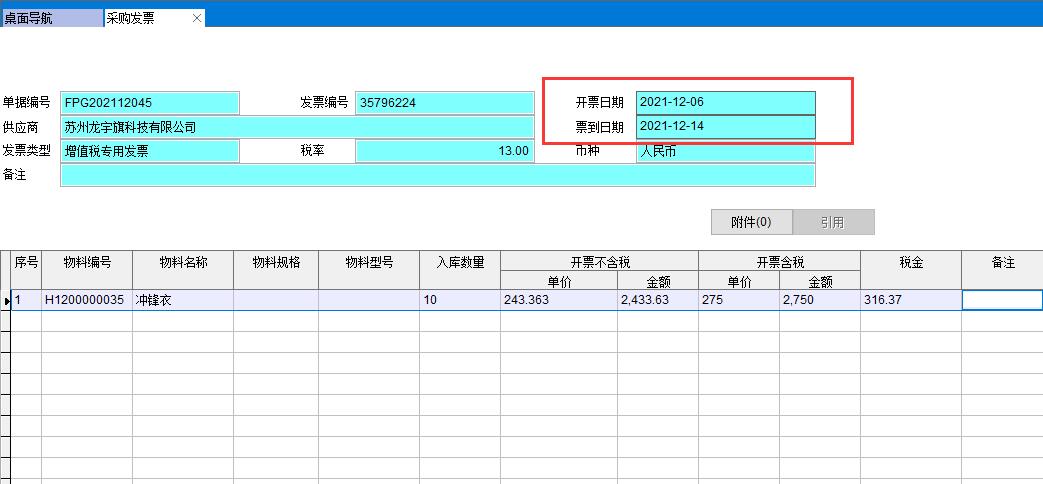Click the 备注 cell in row 1

tap(1001, 300)
